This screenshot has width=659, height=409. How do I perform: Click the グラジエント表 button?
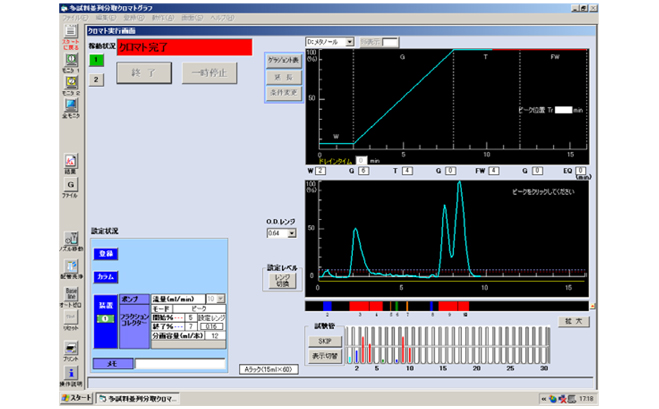[x=284, y=61]
